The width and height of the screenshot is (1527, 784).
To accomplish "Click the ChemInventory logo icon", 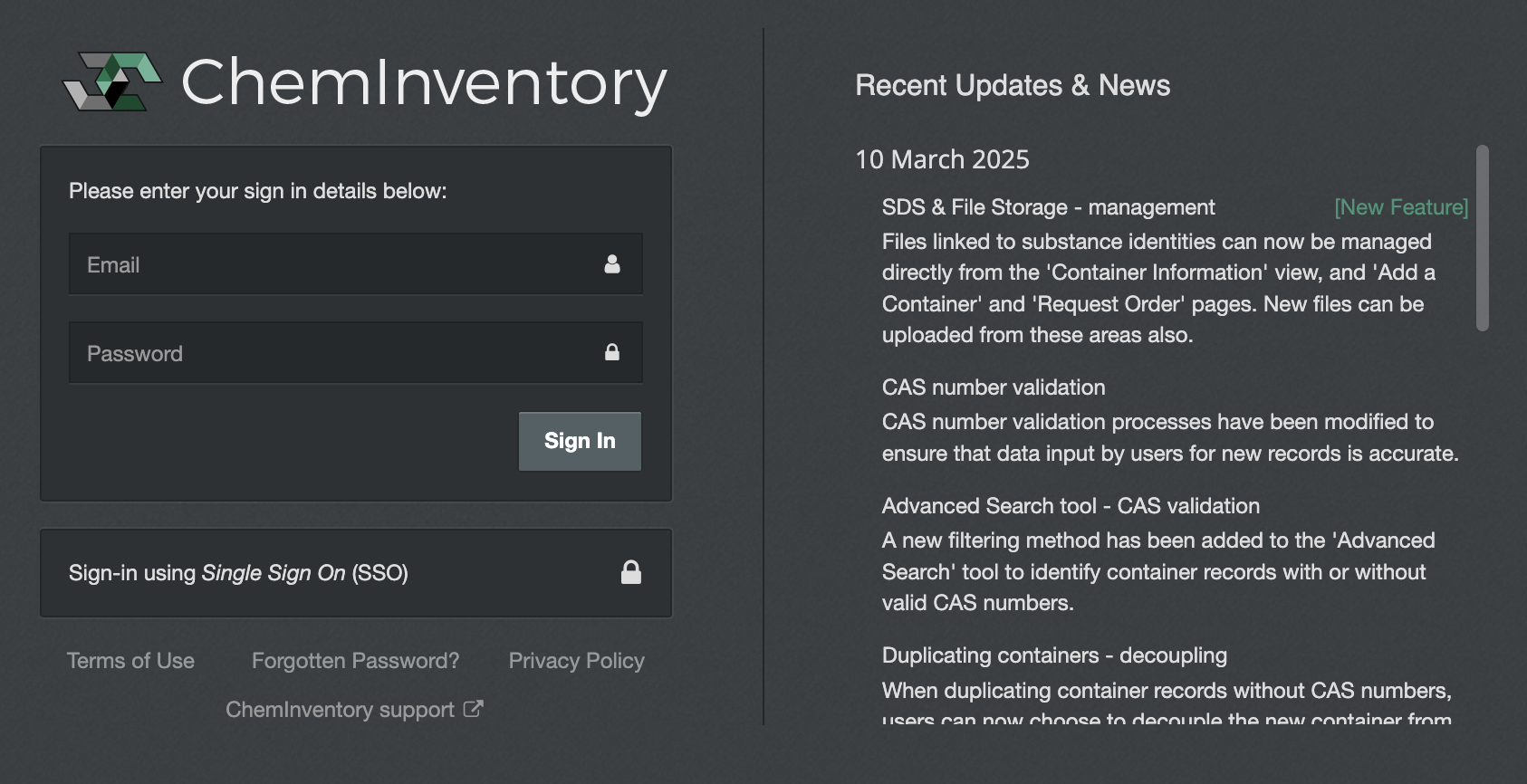I will pos(111,82).
